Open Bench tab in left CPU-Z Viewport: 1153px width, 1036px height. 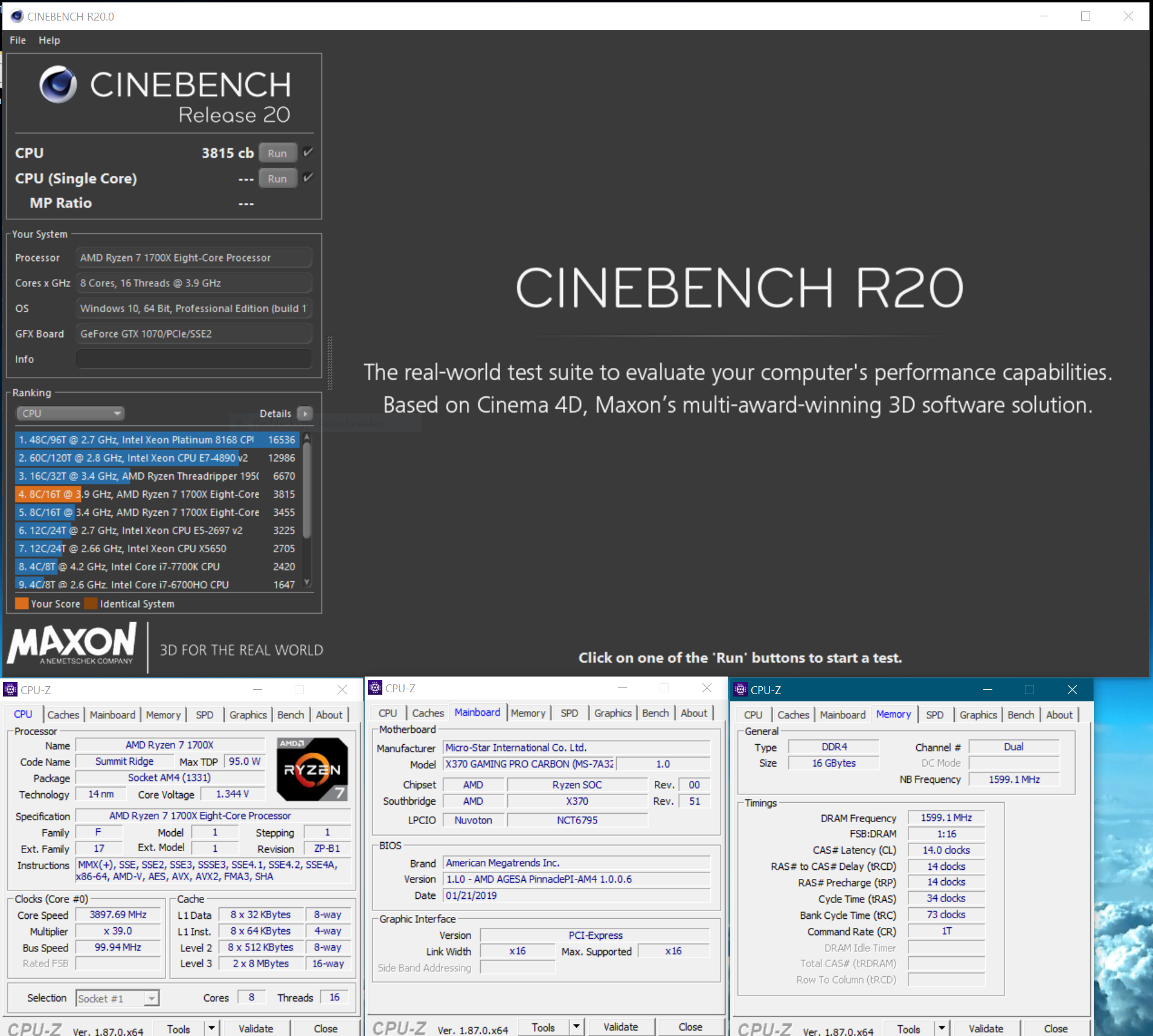click(x=291, y=715)
